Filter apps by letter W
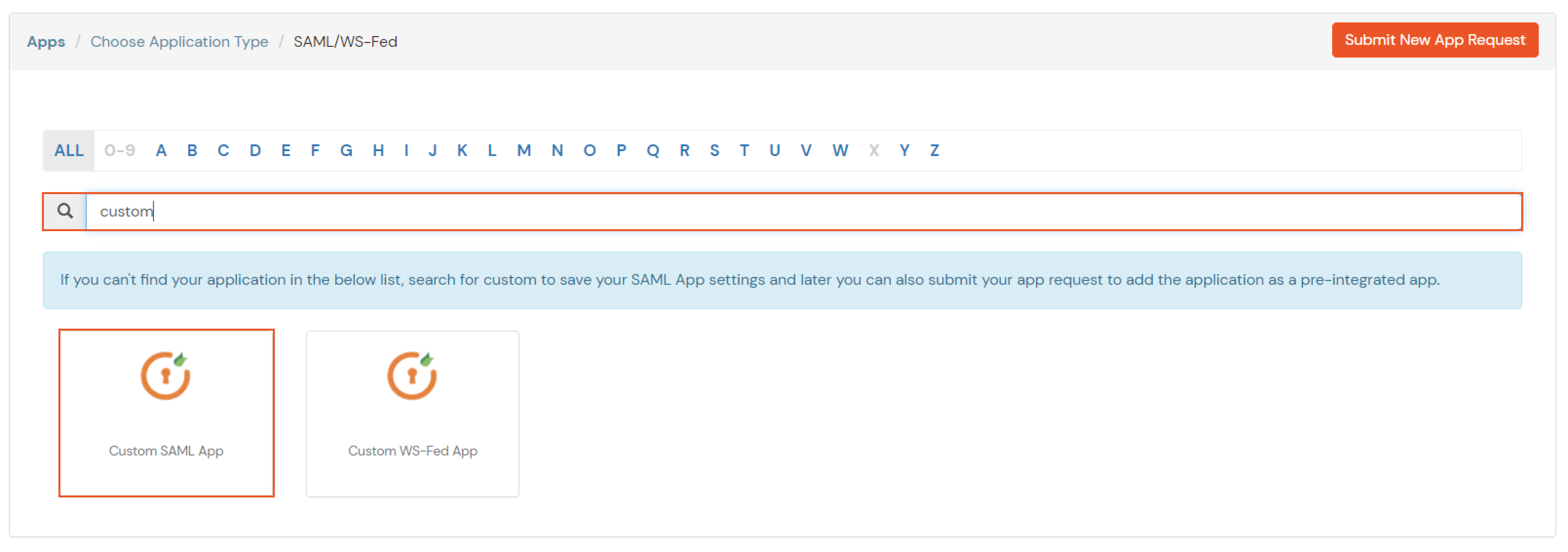Viewport: 1568px width, 552px height. coord(841,150)
